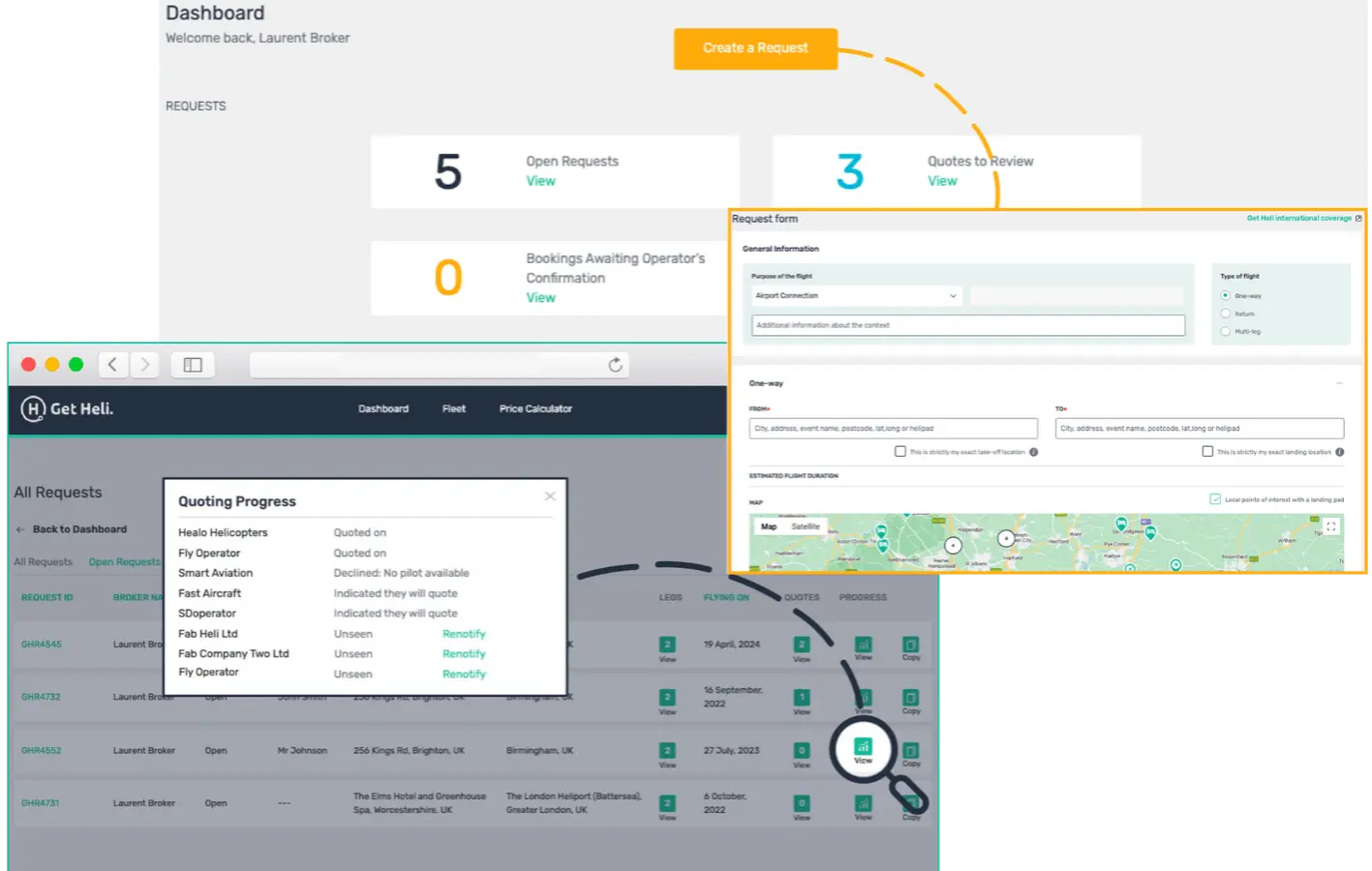The image size is (1372, 871).
Task: Open the Purpose of the flight dropdown
Action: (x=855, y=296)
